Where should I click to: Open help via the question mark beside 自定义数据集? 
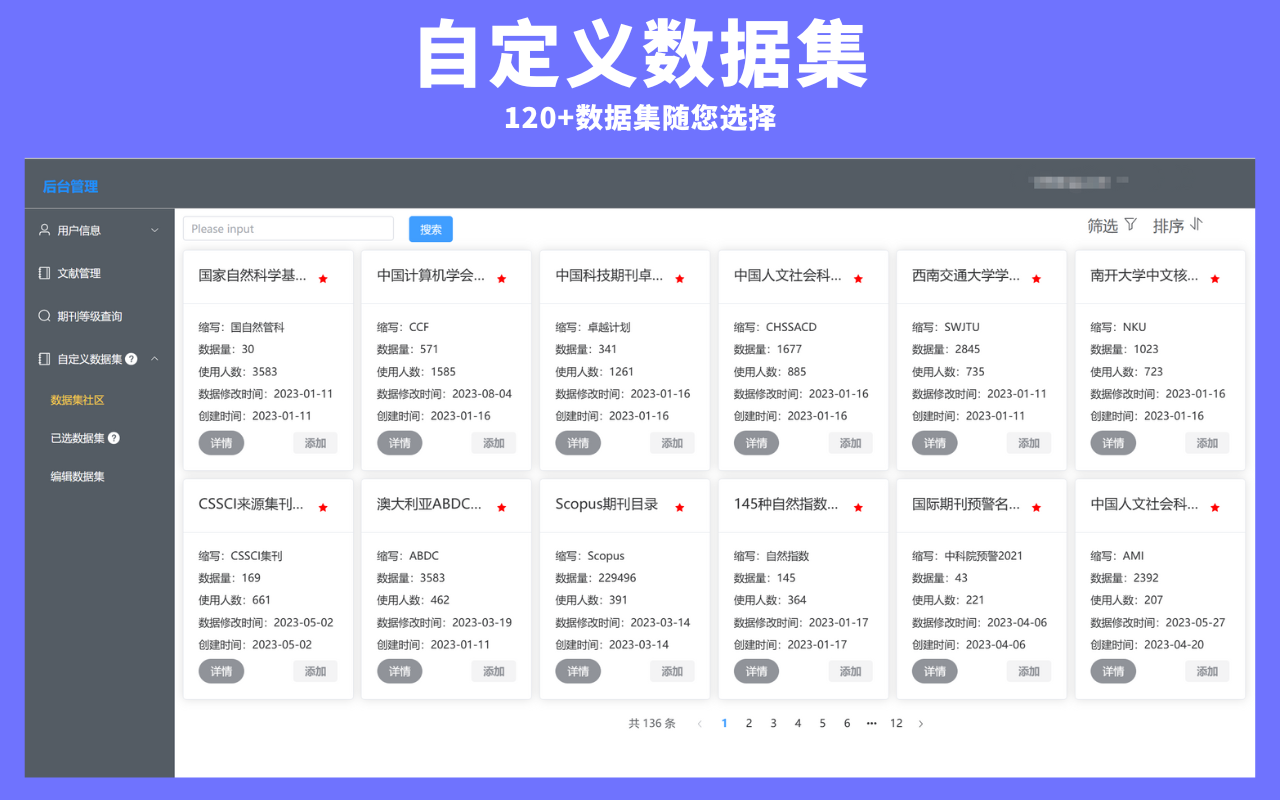[x=132, y=358]
